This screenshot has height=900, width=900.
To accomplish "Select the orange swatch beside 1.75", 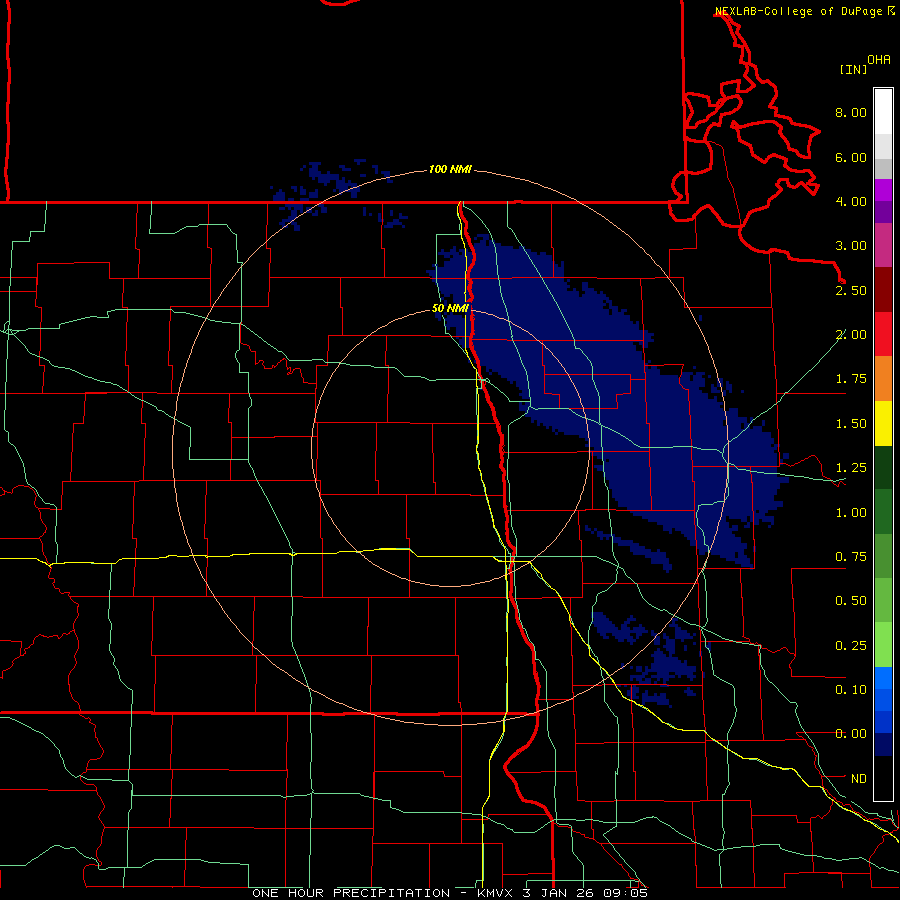I will (883, 379).
